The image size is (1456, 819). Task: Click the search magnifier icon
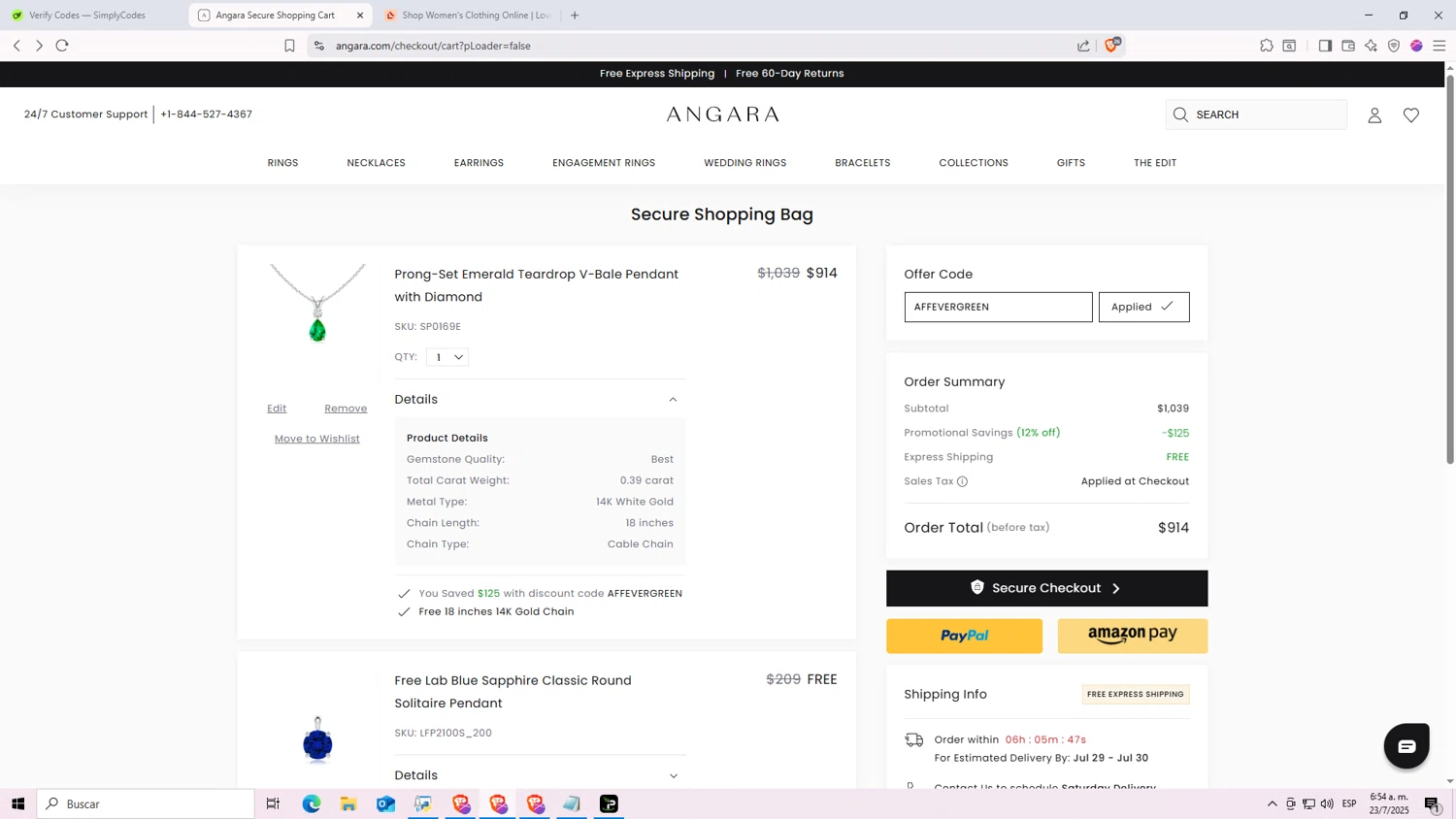pos(1180,115)
